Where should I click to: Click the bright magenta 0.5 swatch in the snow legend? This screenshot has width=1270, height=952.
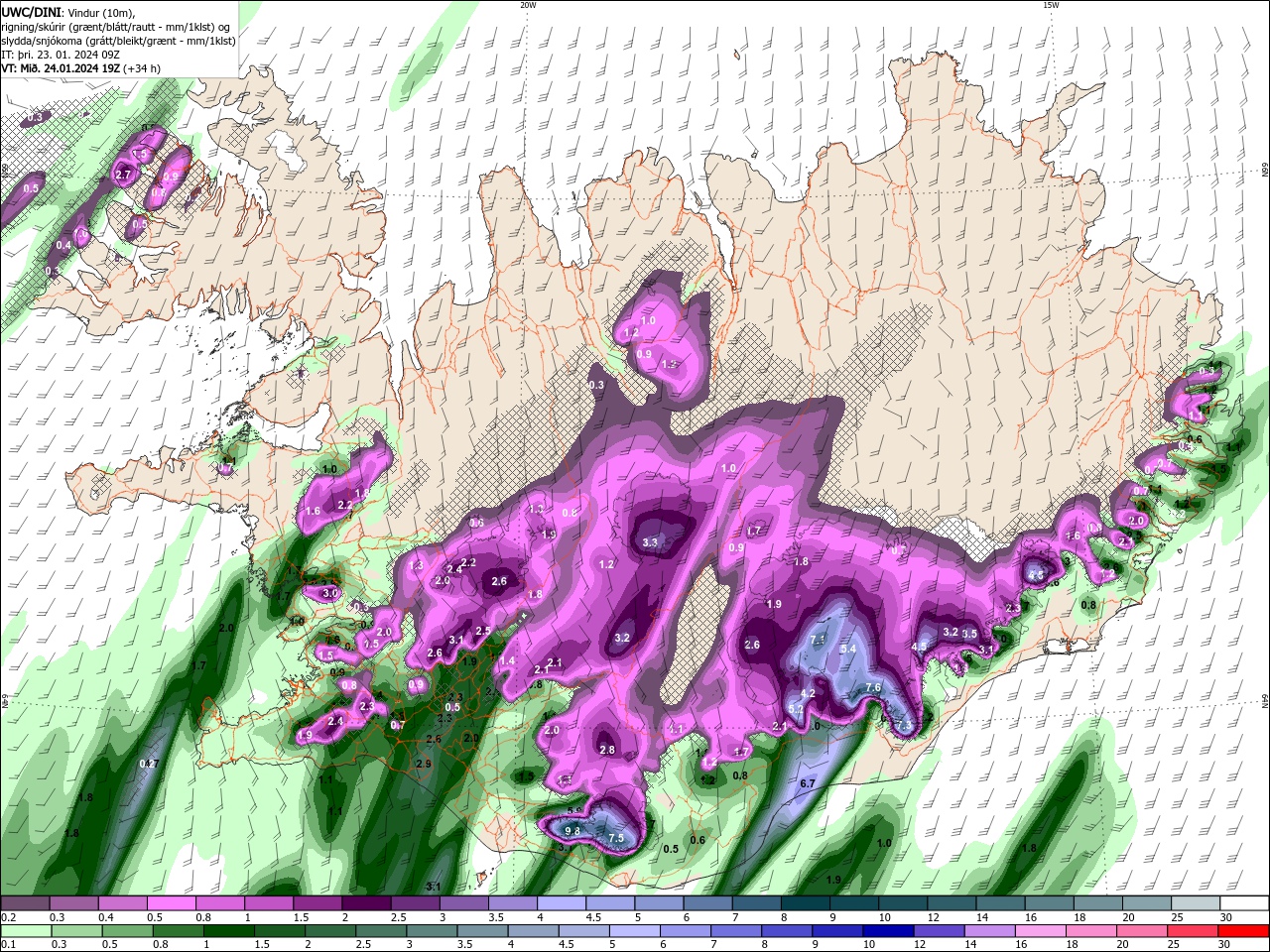(172, 903)
